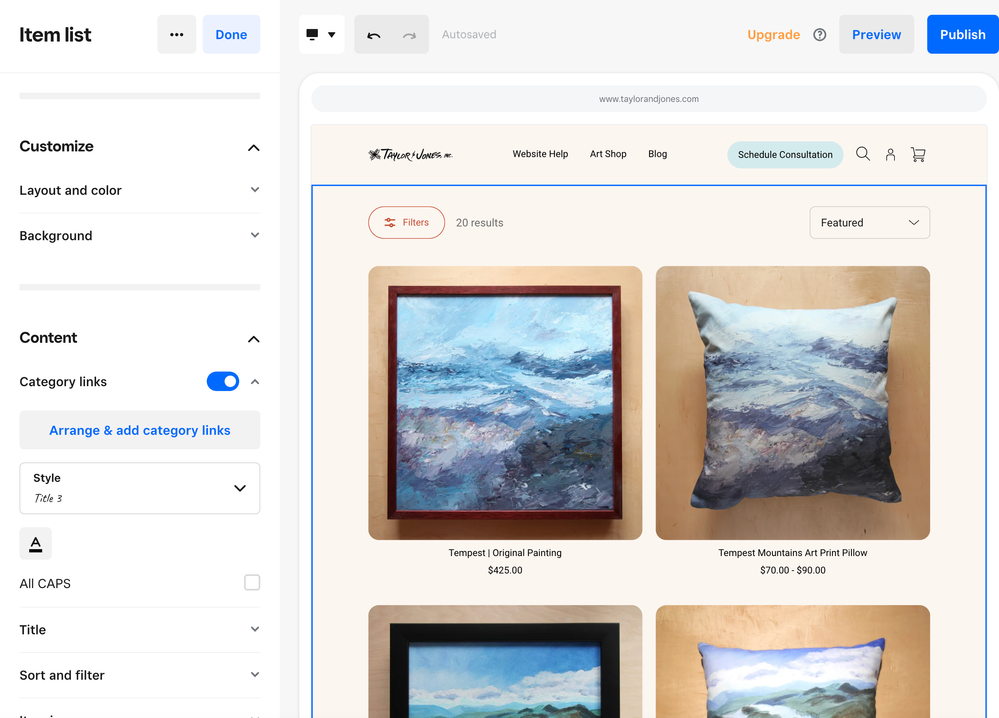Click the Tempest | Original Painting title

pos(505,553)
